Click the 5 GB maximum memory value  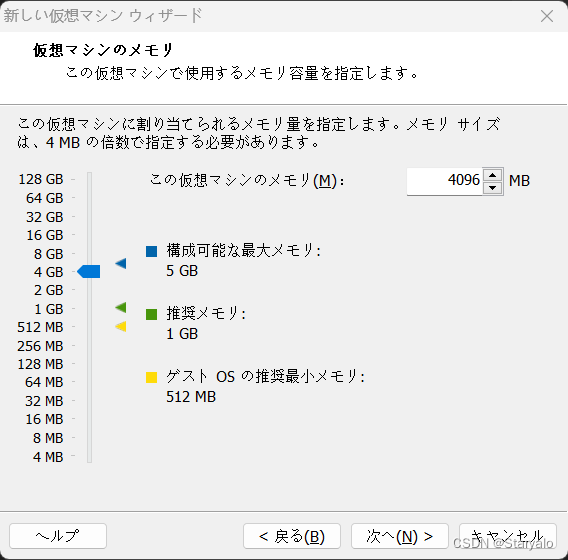click(x=182, y=271)
